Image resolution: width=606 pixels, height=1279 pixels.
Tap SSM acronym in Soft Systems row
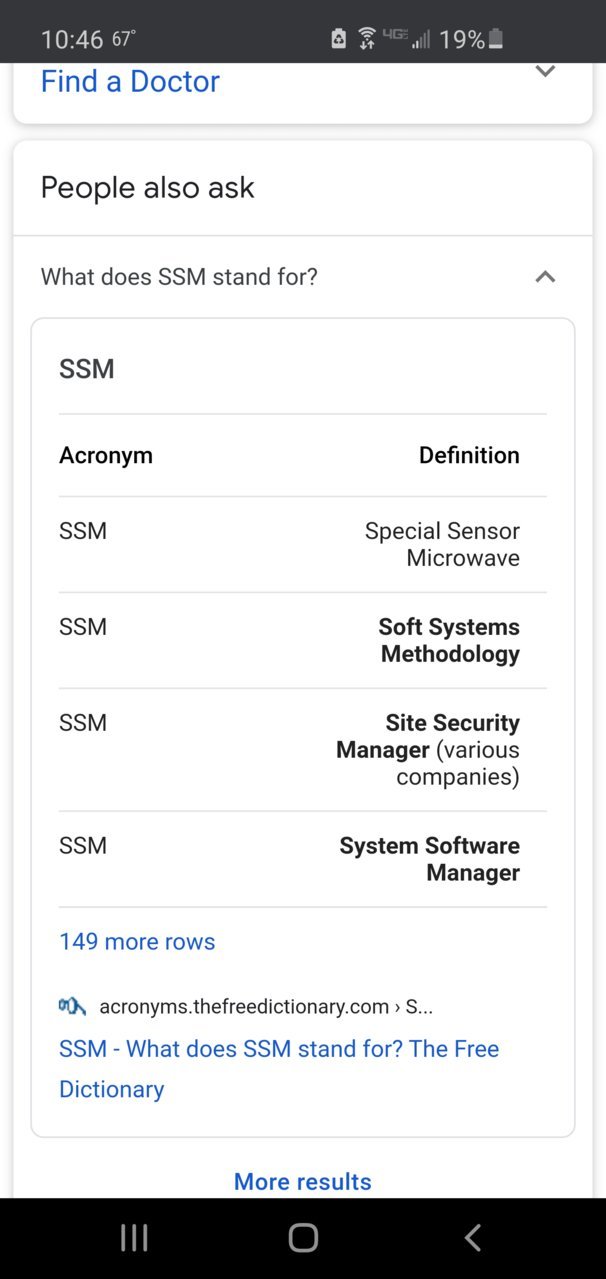[83, 627]
